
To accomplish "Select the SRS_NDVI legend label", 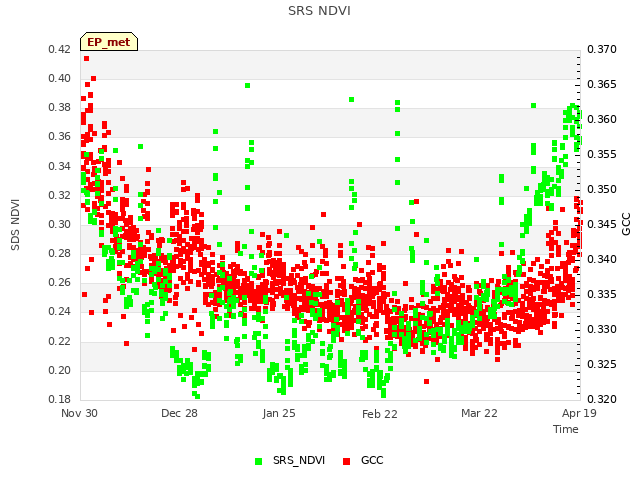I will click(299, 460).
